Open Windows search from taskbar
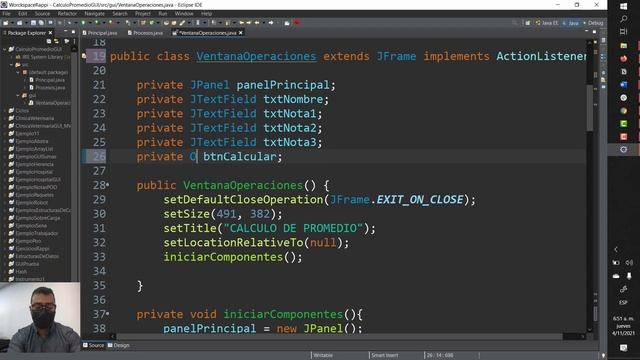The width and height of the screenshot is (640, 360). tap(623, 19)
